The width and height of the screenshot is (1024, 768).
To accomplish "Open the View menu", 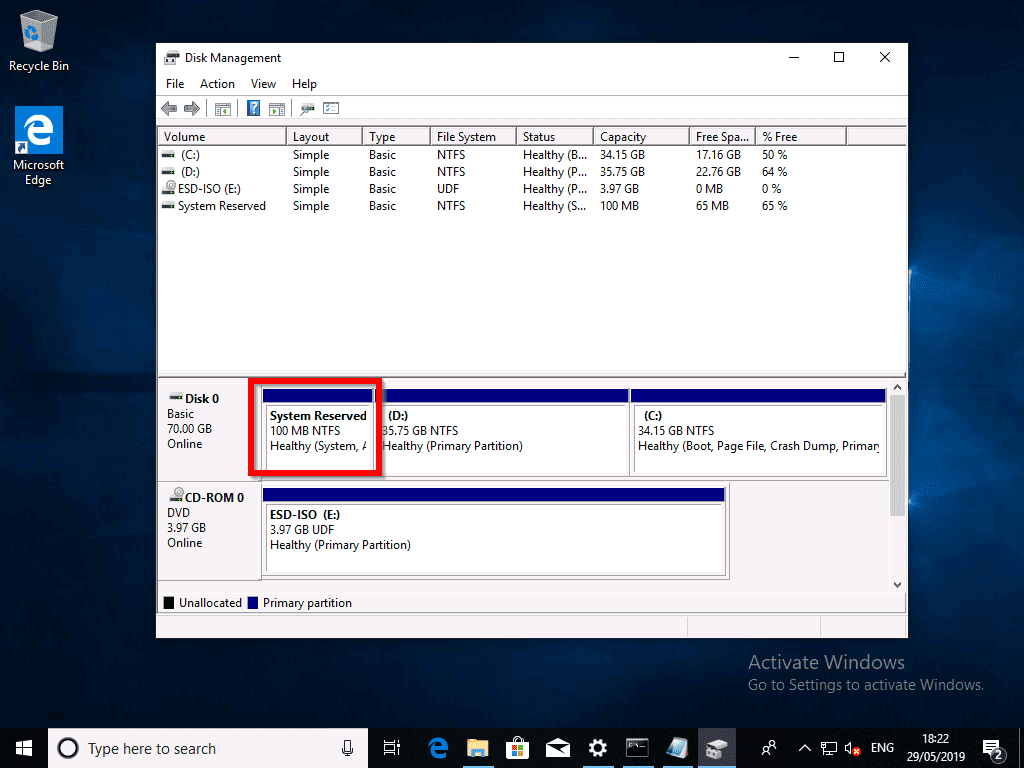I will (x=263, y=84).
